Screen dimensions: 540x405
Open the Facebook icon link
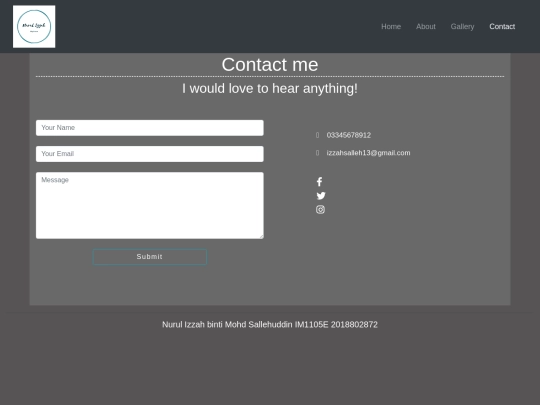coord(319,182)
